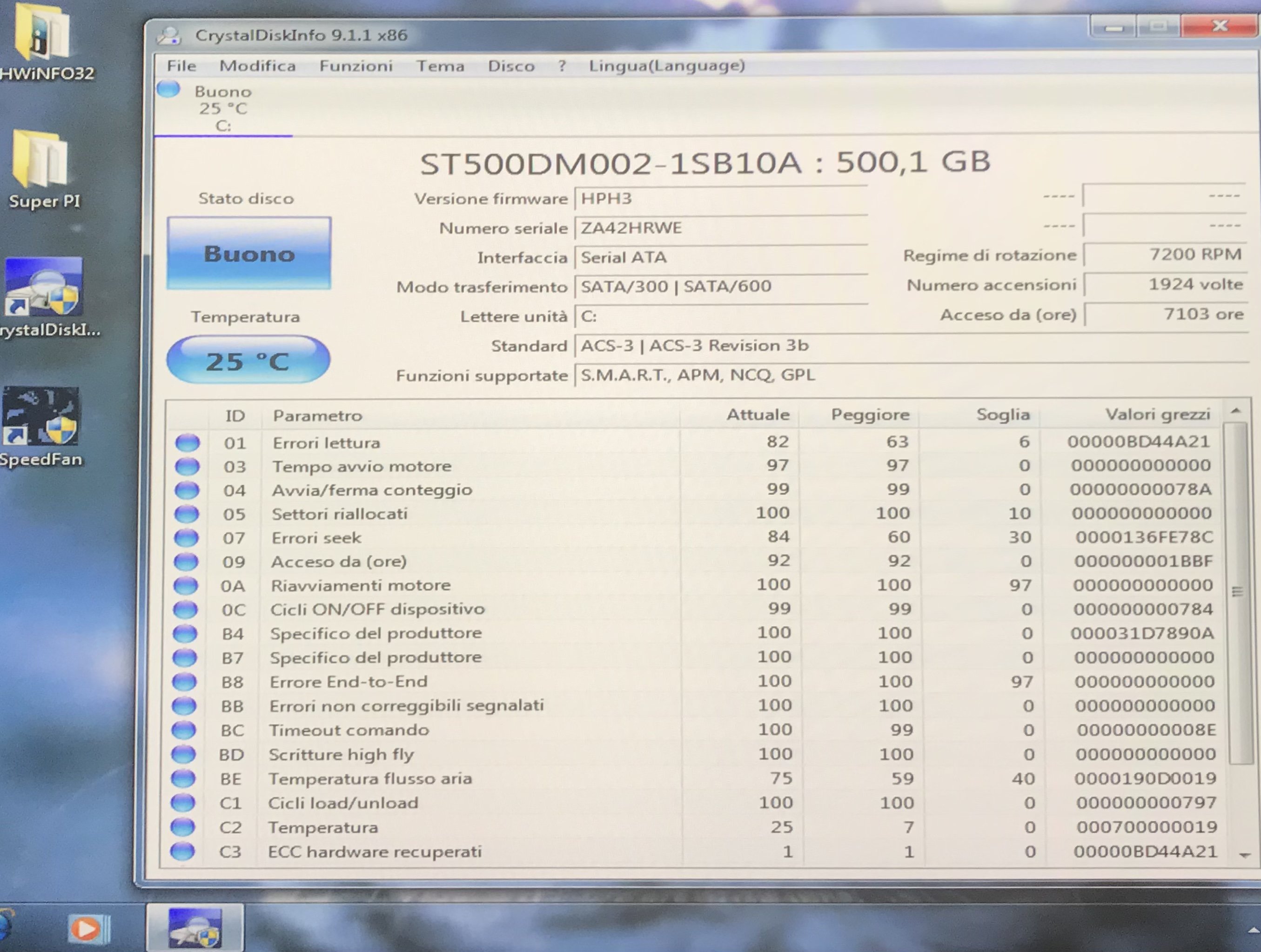Click the status orb for Temperatura C2 row
This screenshot has width=1261, height=952.
[x=183, y=827]
